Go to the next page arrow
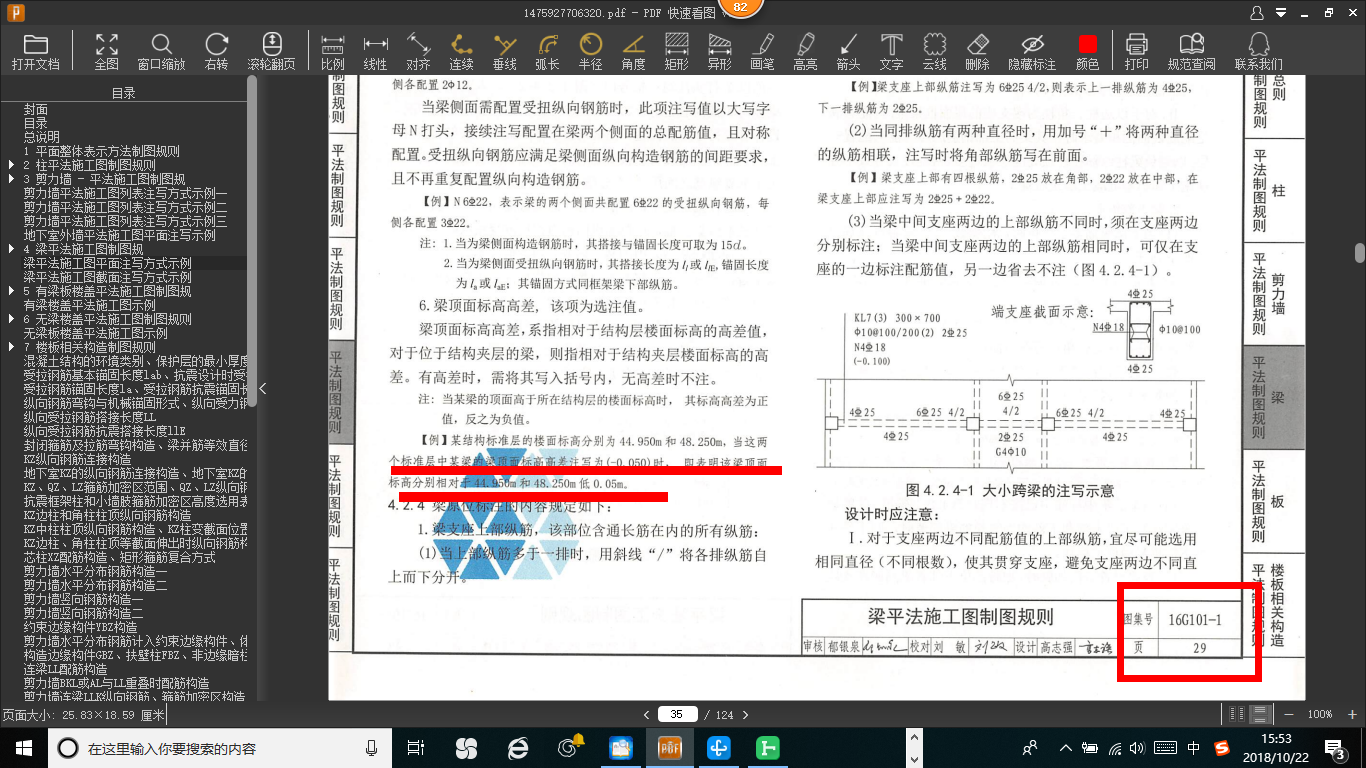 coord(746,715)
